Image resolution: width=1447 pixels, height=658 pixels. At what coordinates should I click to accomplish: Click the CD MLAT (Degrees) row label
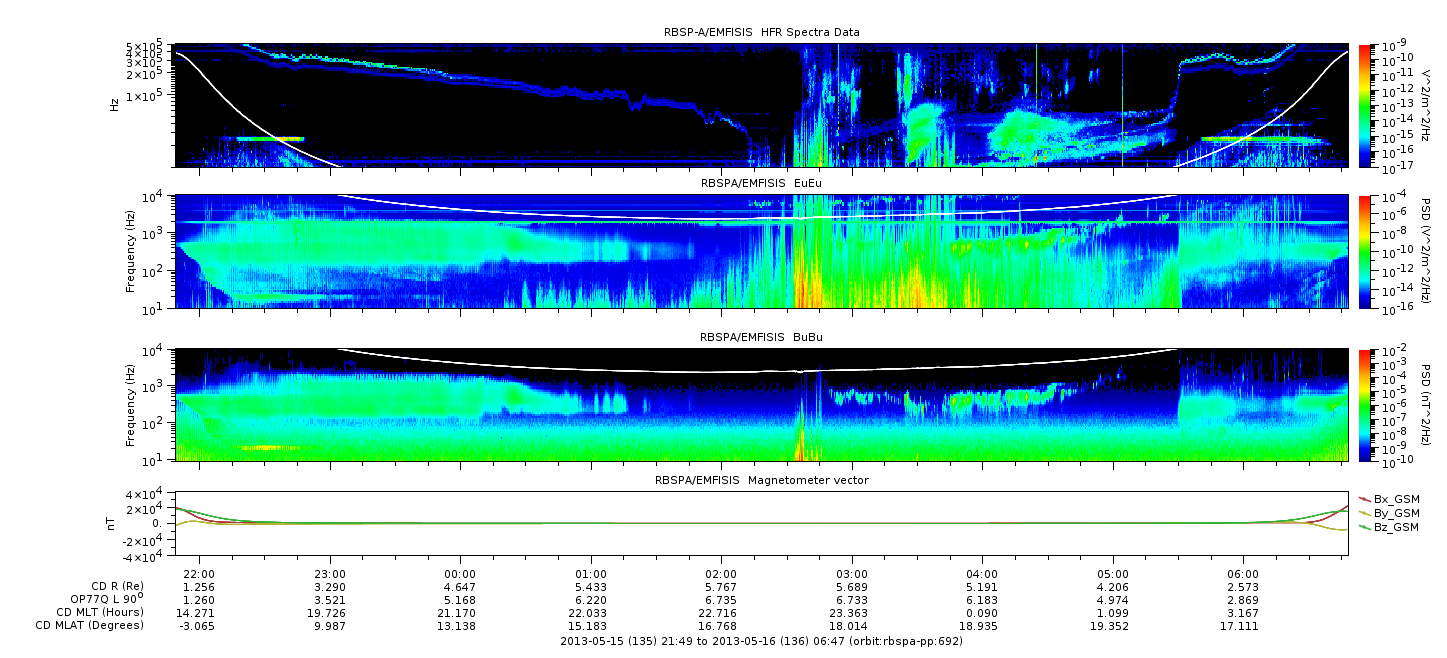[x=92, y=626]
